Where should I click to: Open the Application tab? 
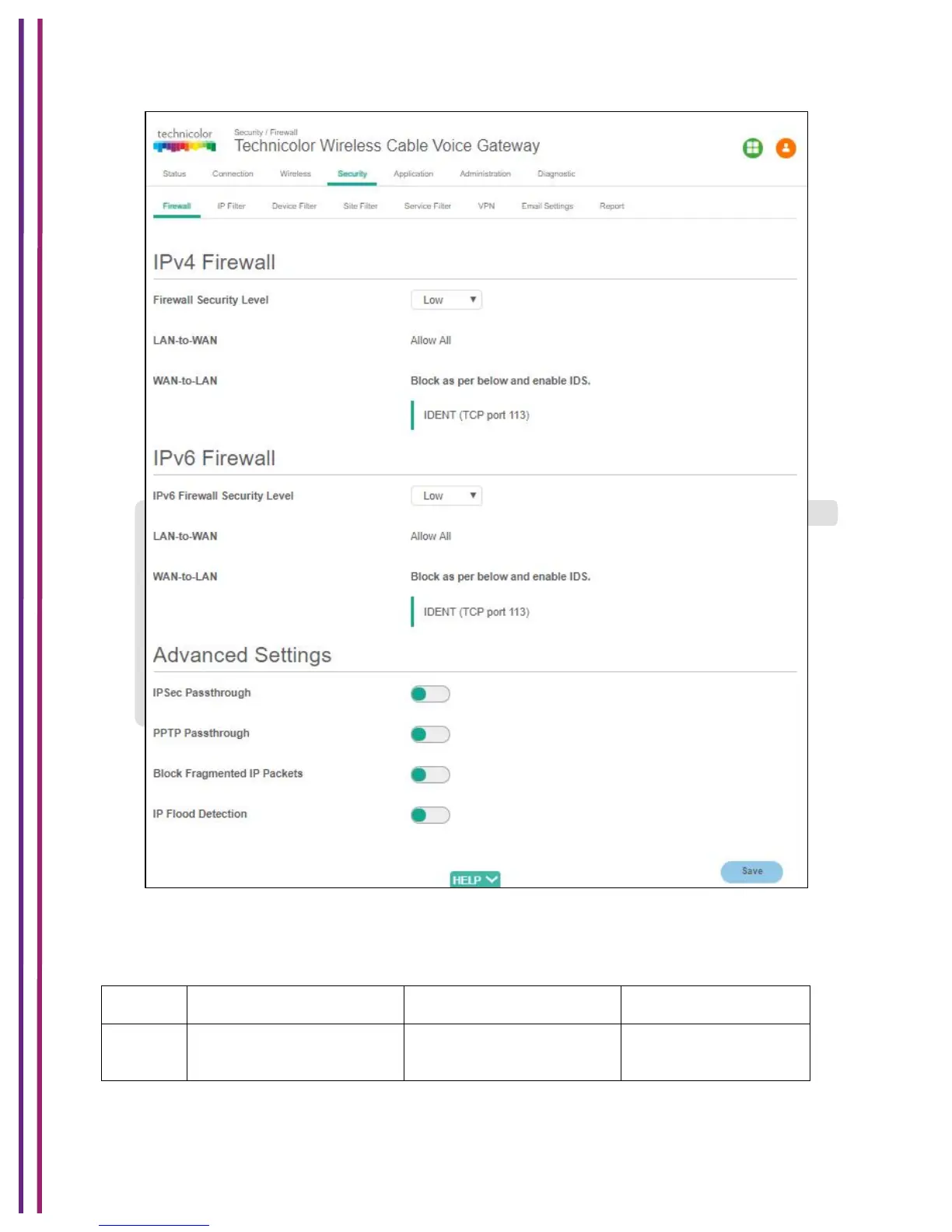414,174
